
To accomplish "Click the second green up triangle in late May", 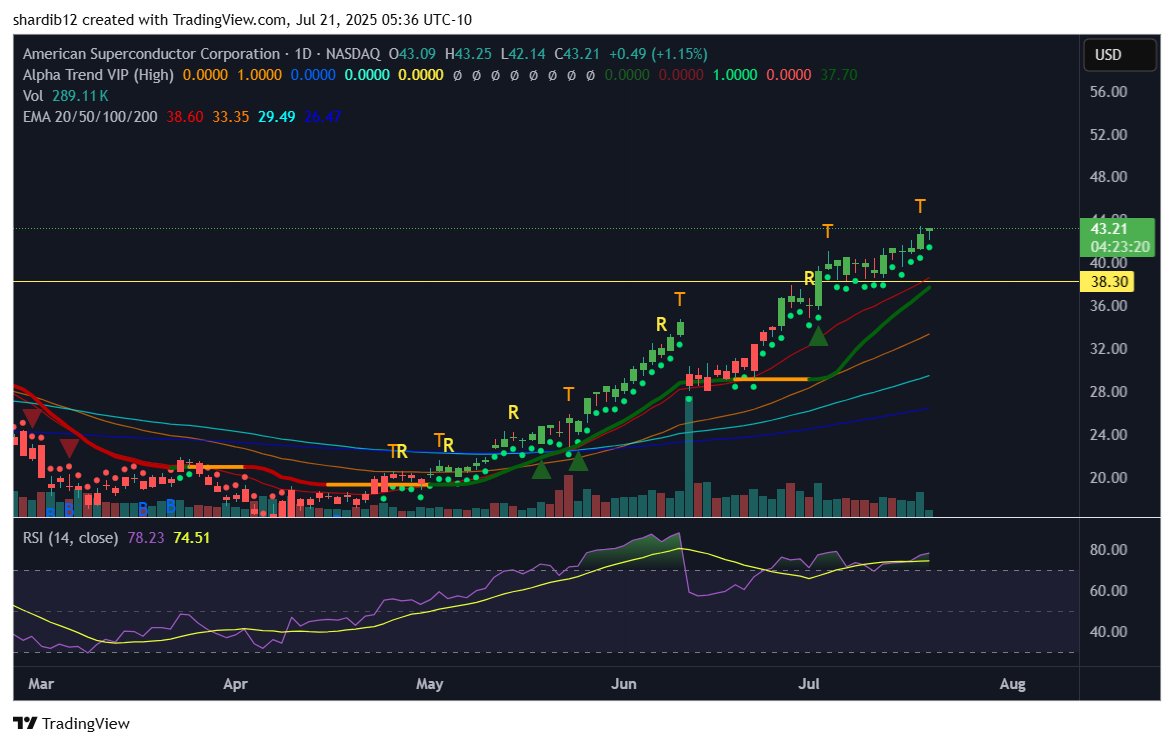I will click(578, 461).
